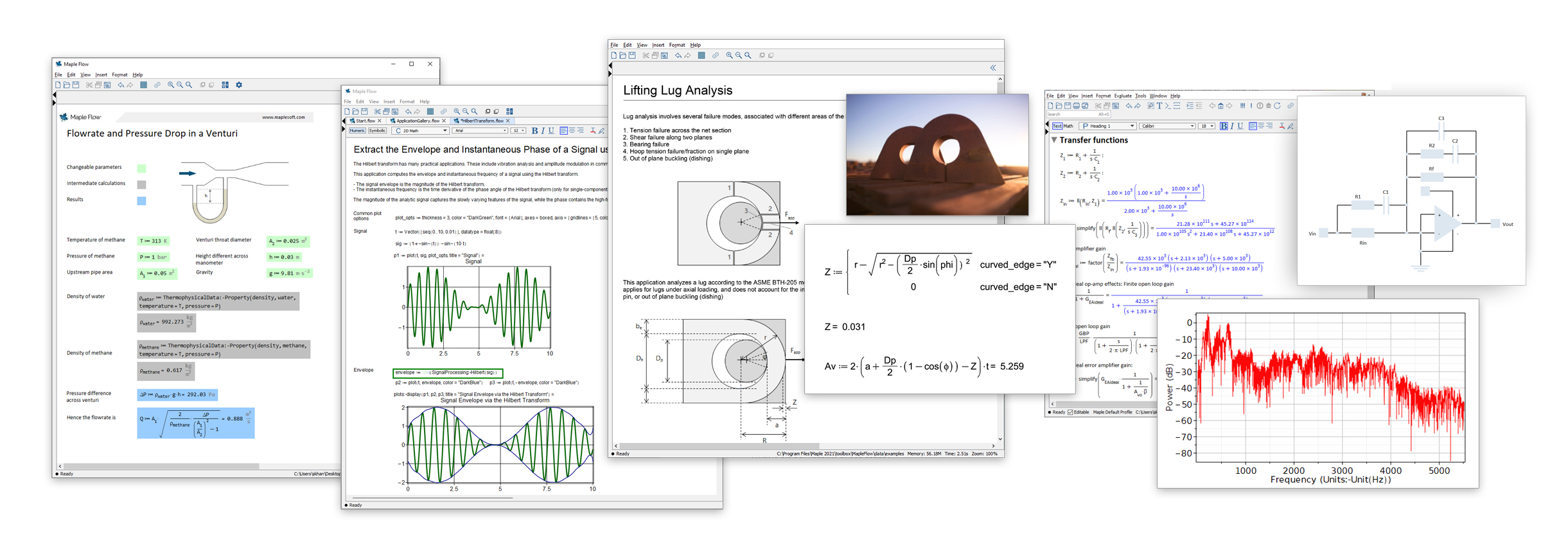The image size is (1568, 556).
Task: Click Search field in Transfer functions window
Action: pos(1079,114)
